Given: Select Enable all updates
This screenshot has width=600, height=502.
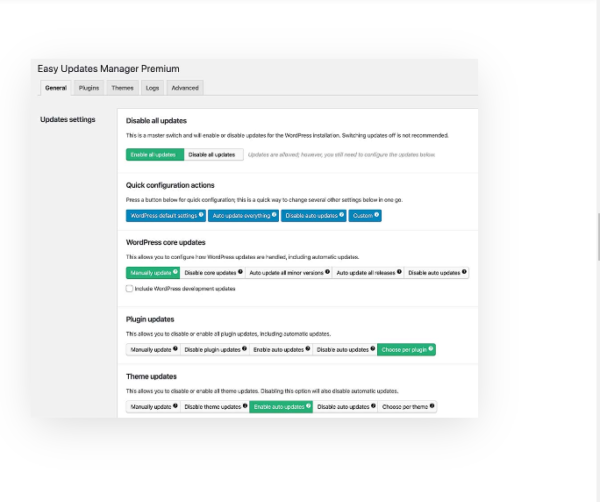Looking at the screenshot, I should (155, 155).
